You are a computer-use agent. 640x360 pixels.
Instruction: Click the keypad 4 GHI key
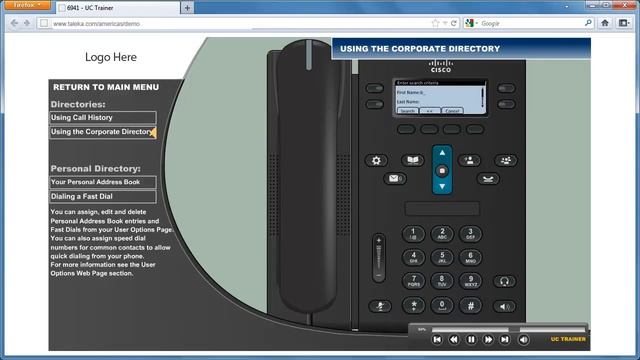click(413, 258)
